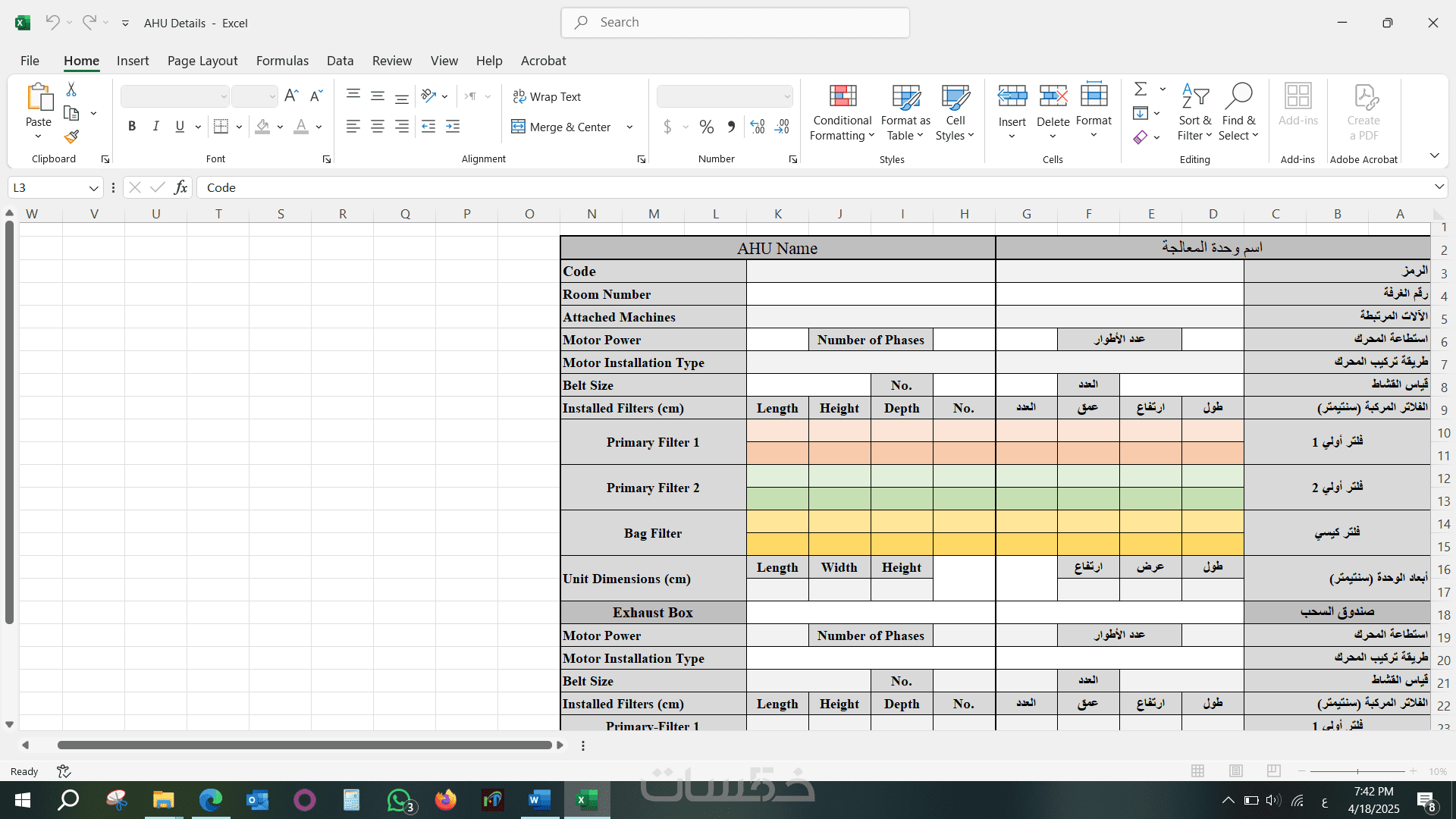Viewport: 1456px width, 819px height.
Task: Switch to the Formulas tab
Action: coord(282,61)
